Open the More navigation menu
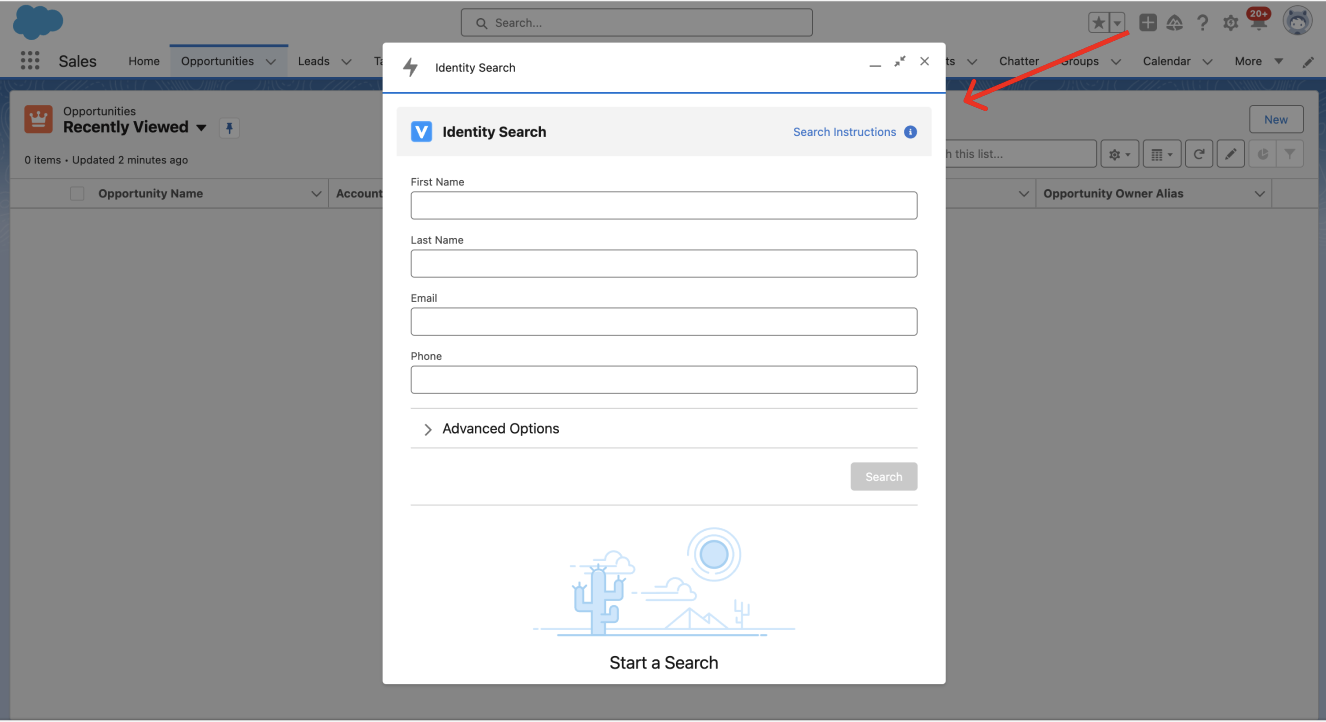 [x=1257, y=61]
